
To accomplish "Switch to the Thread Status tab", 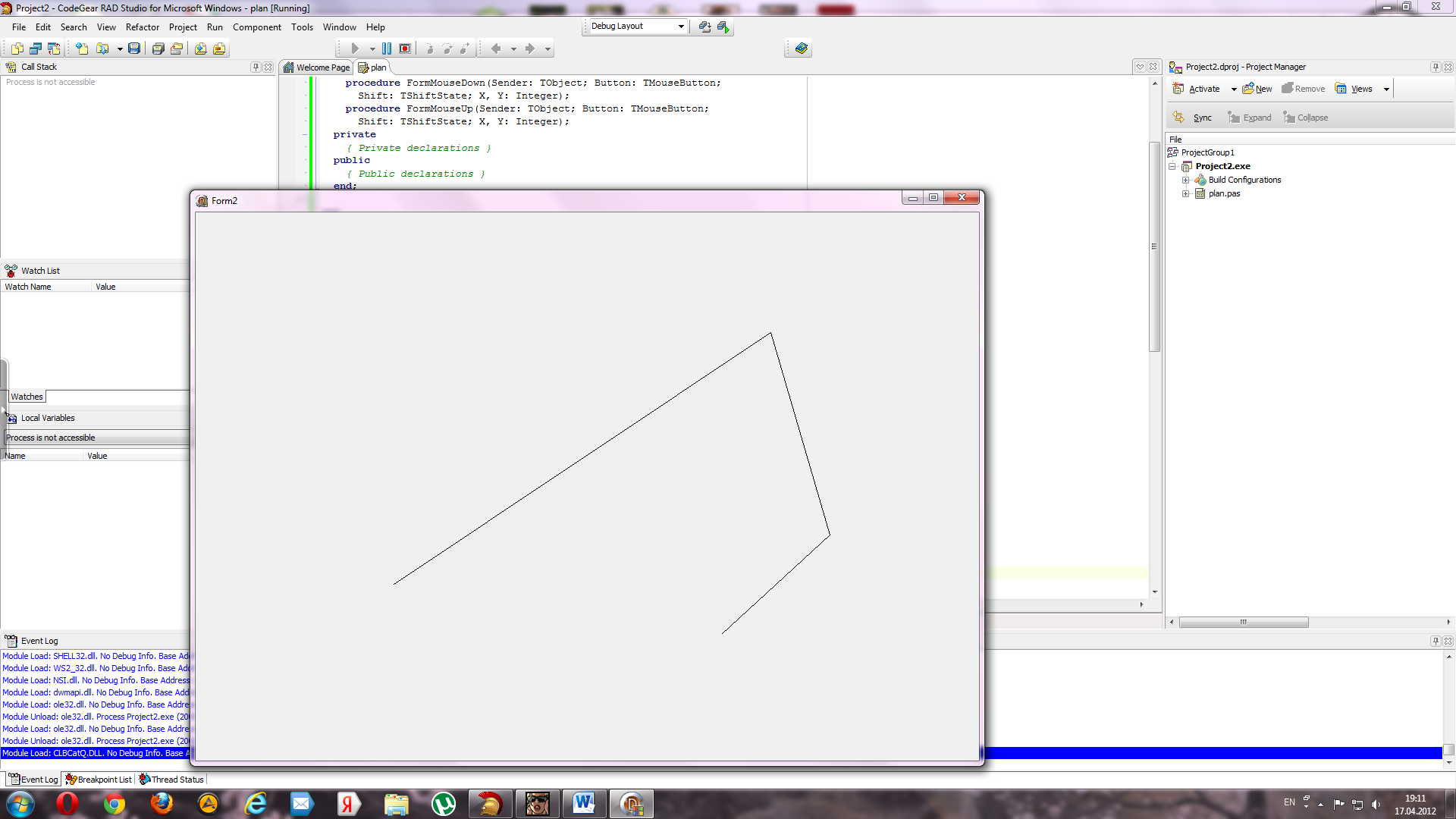I will click(171, 779).
